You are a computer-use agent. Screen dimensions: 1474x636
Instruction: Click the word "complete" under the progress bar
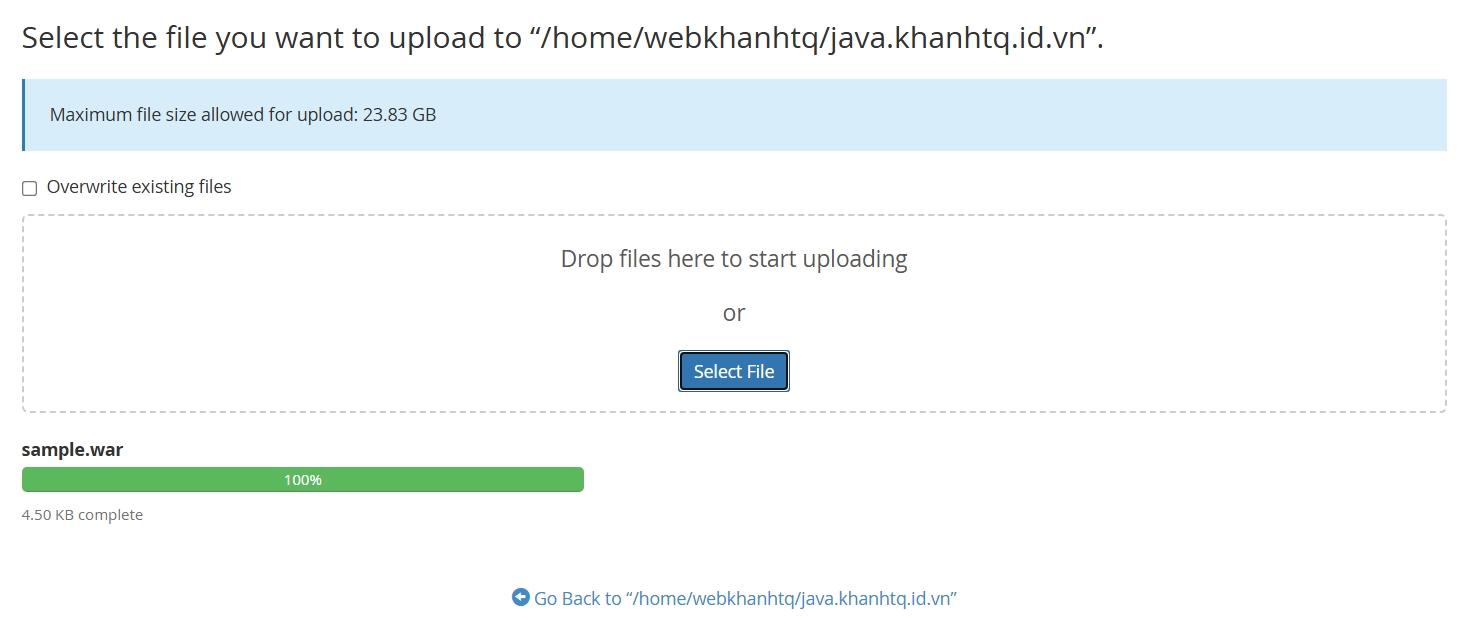(x=110, y=515)
